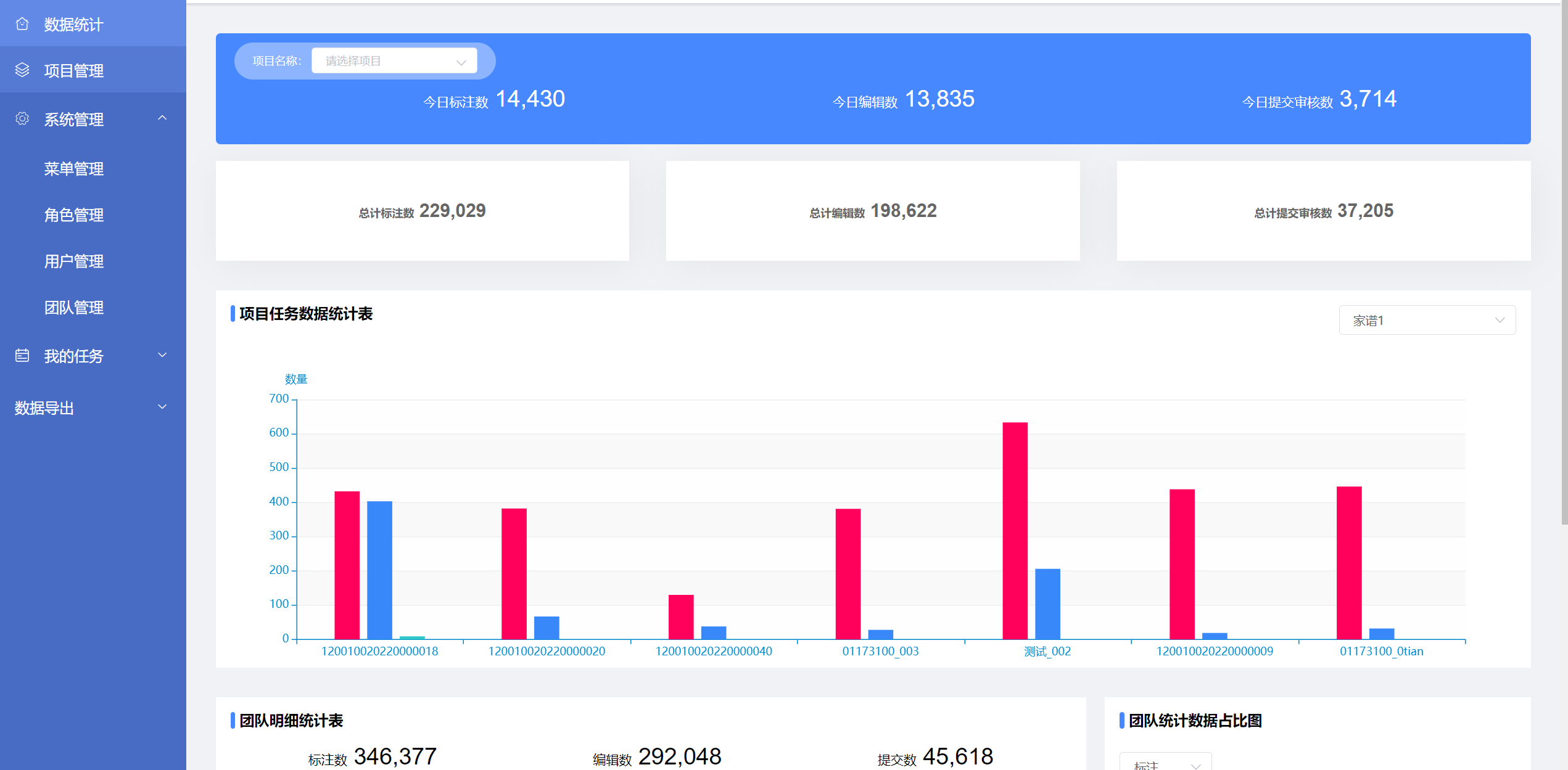Click the 我的任务 calendar icon

tap(22, 356)
